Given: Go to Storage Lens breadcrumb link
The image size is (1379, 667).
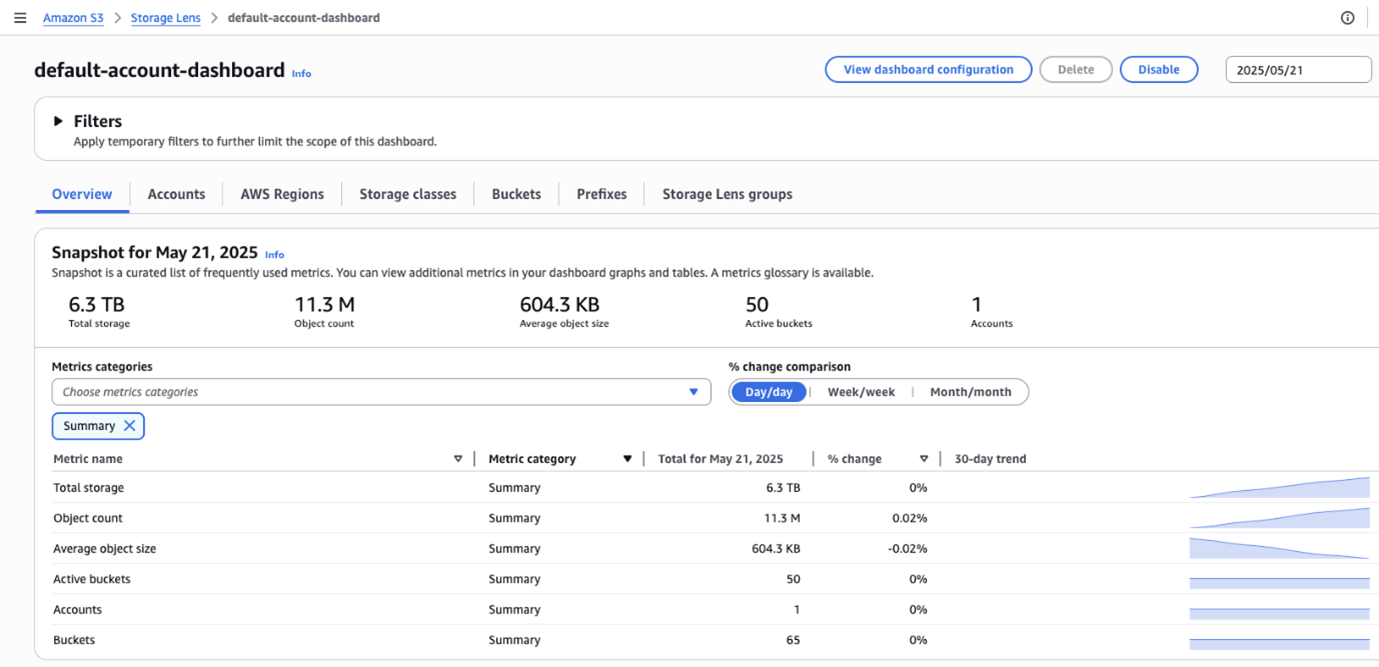Looking at the screenshot, I should [166, 18].
